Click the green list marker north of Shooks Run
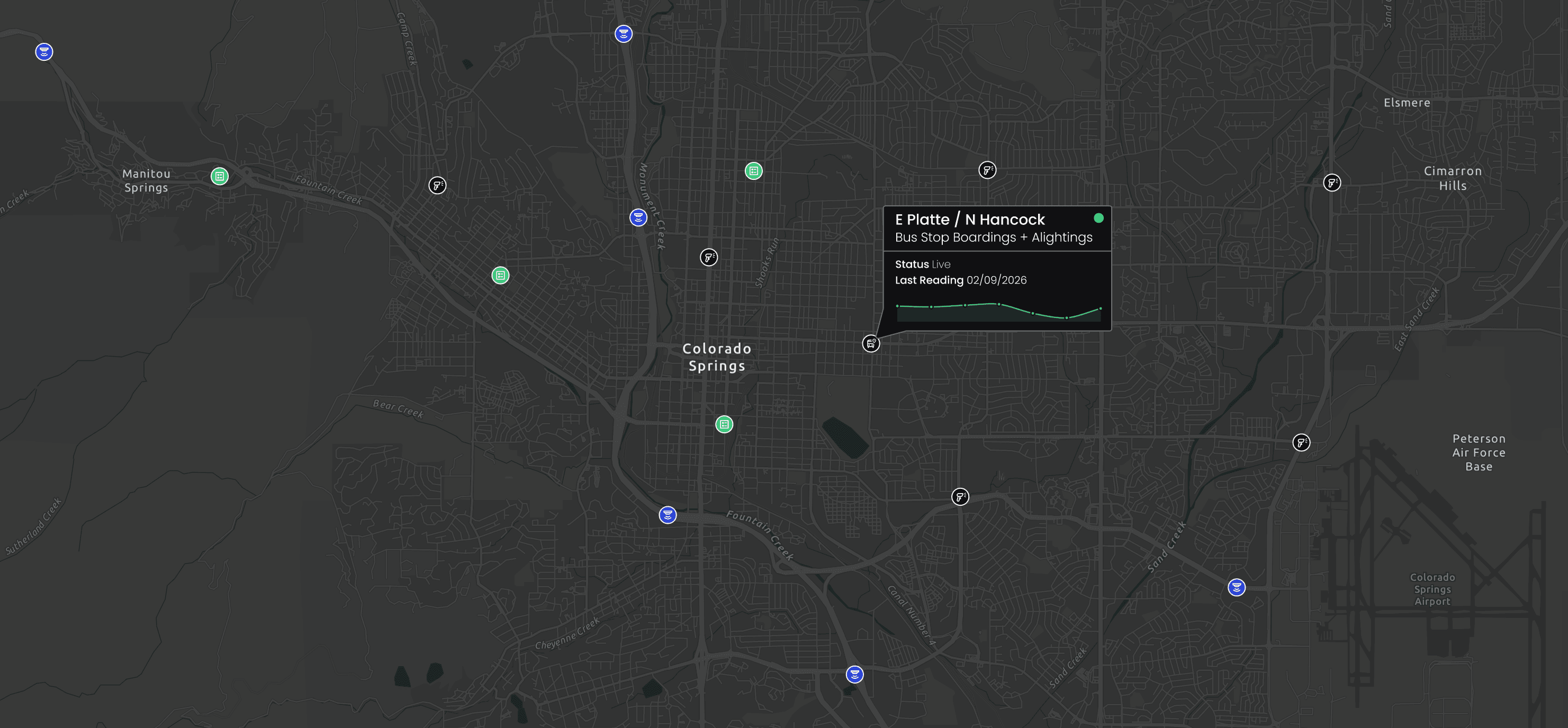1568x728 pixels. pos(754,171)
